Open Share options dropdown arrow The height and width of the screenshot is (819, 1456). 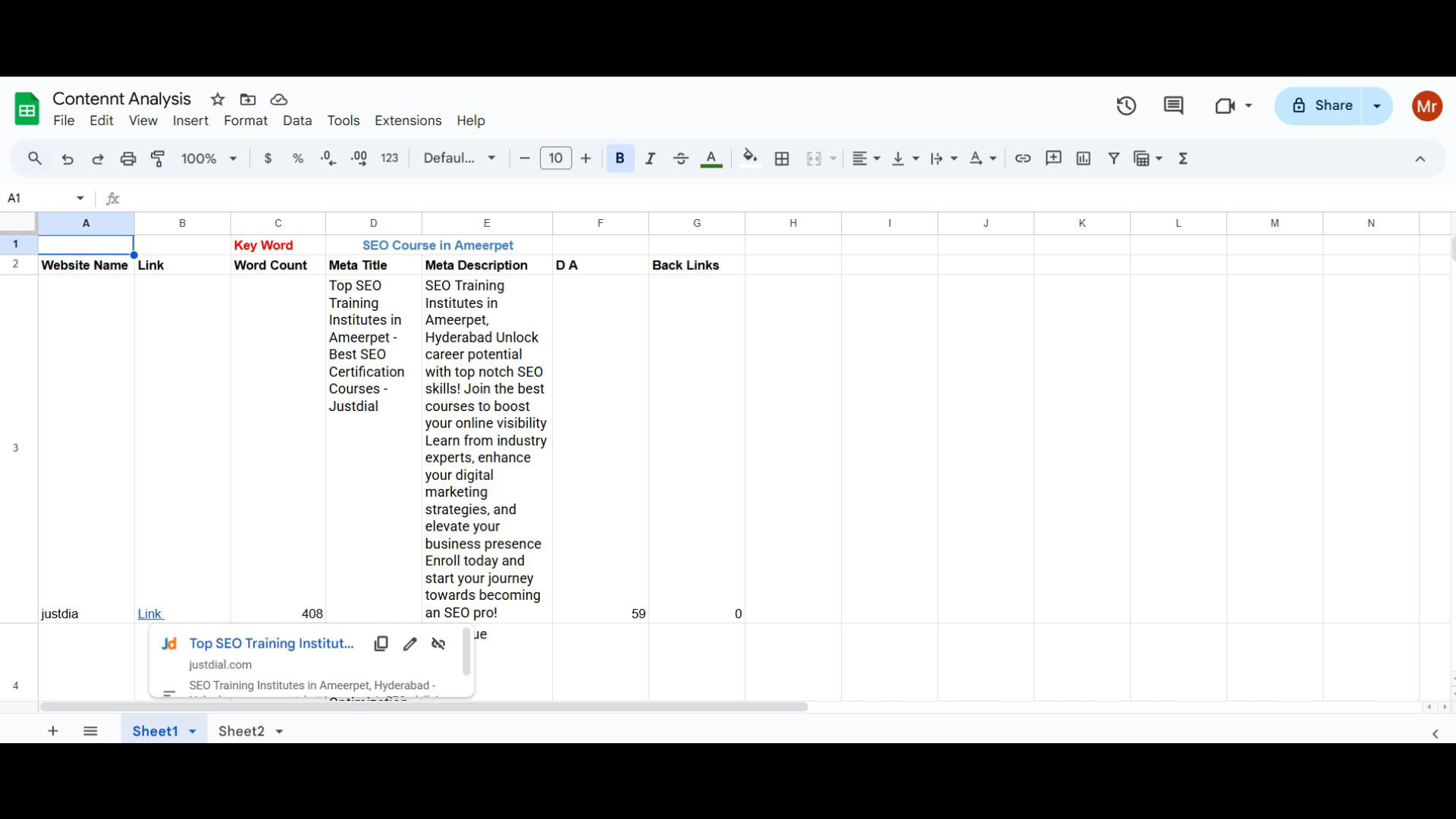(1377, 105)
